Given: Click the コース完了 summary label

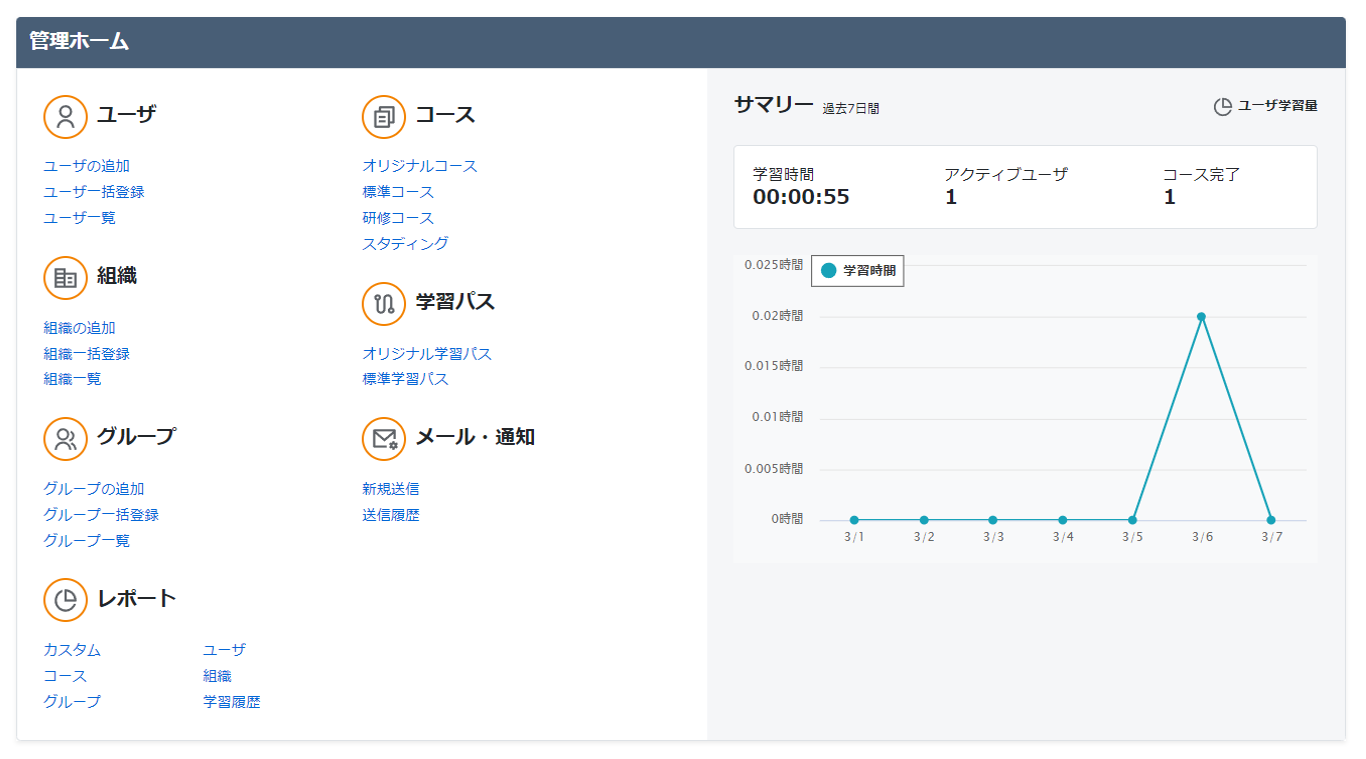Looking at the screenshot, I should [x=1201, y=174].
